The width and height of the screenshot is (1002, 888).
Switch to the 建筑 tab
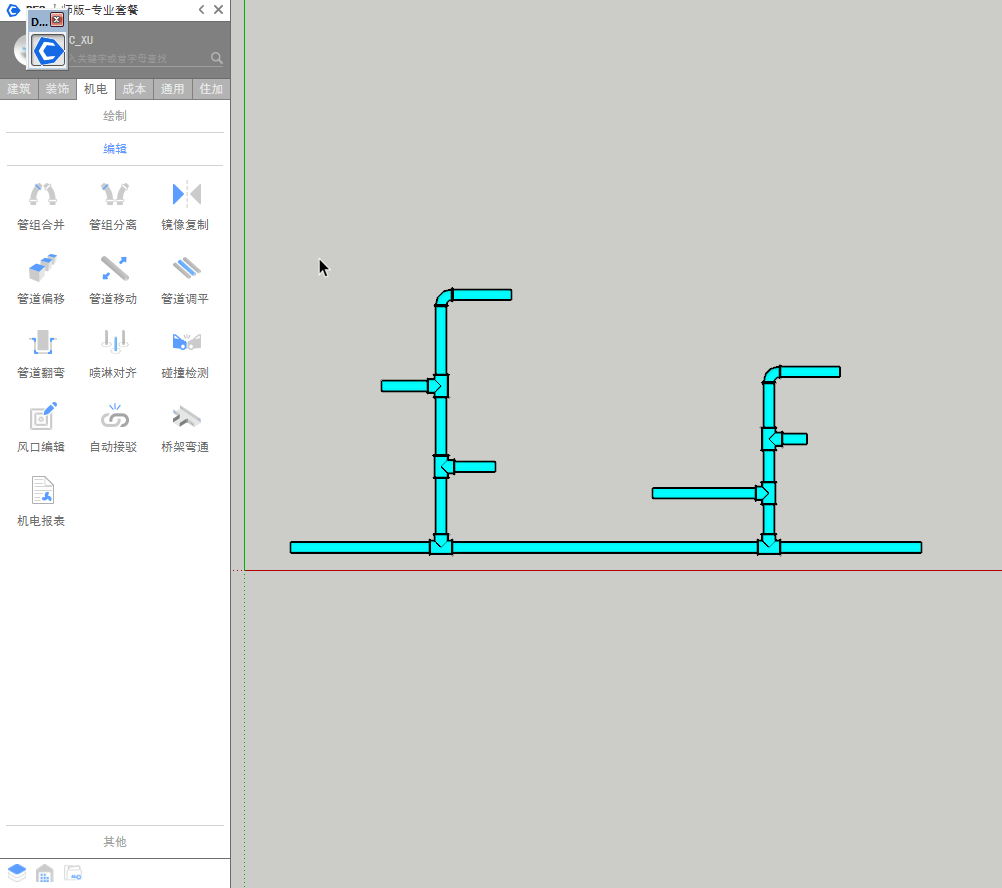click(19, 89)
